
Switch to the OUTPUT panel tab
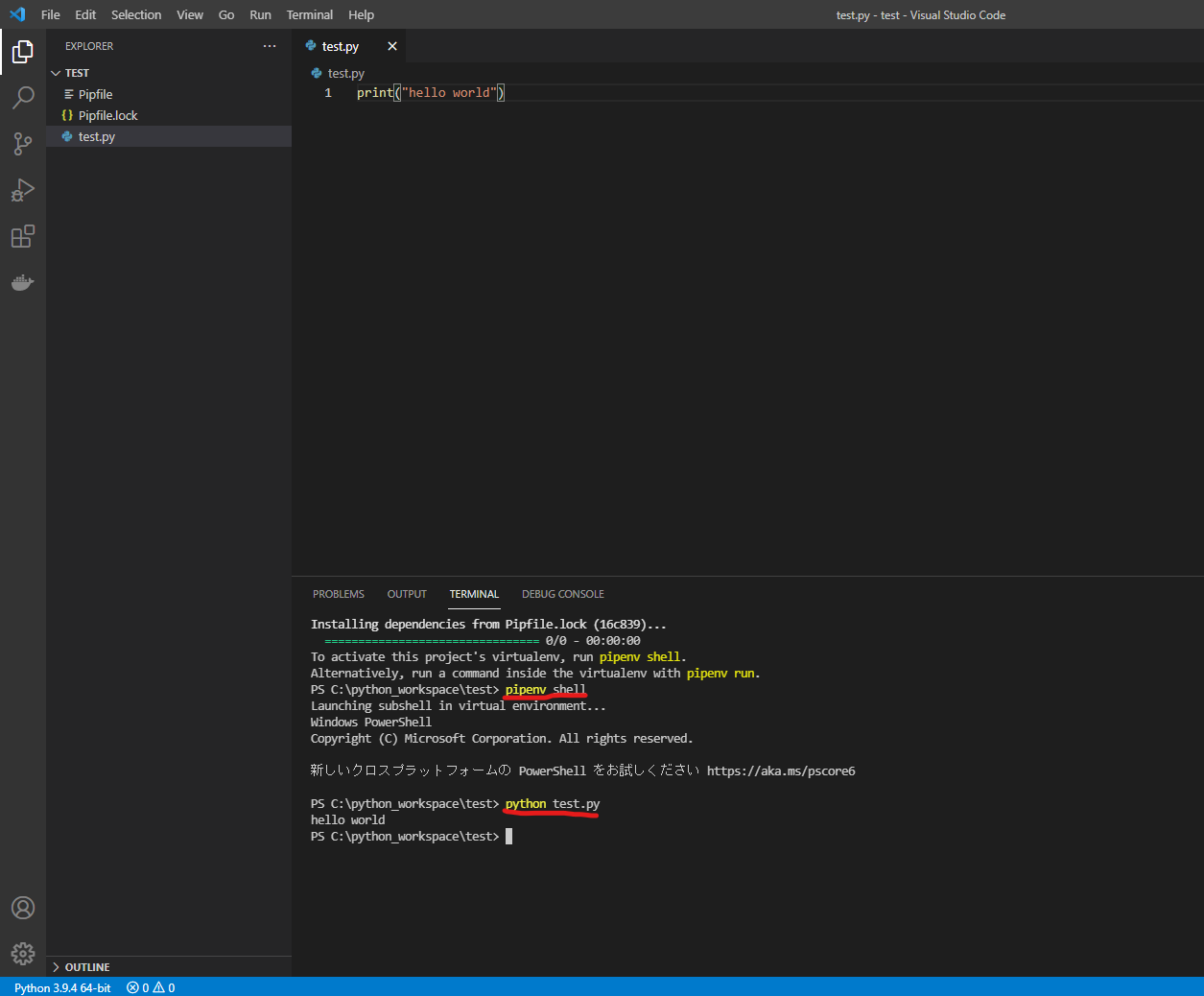click(407, 594)
